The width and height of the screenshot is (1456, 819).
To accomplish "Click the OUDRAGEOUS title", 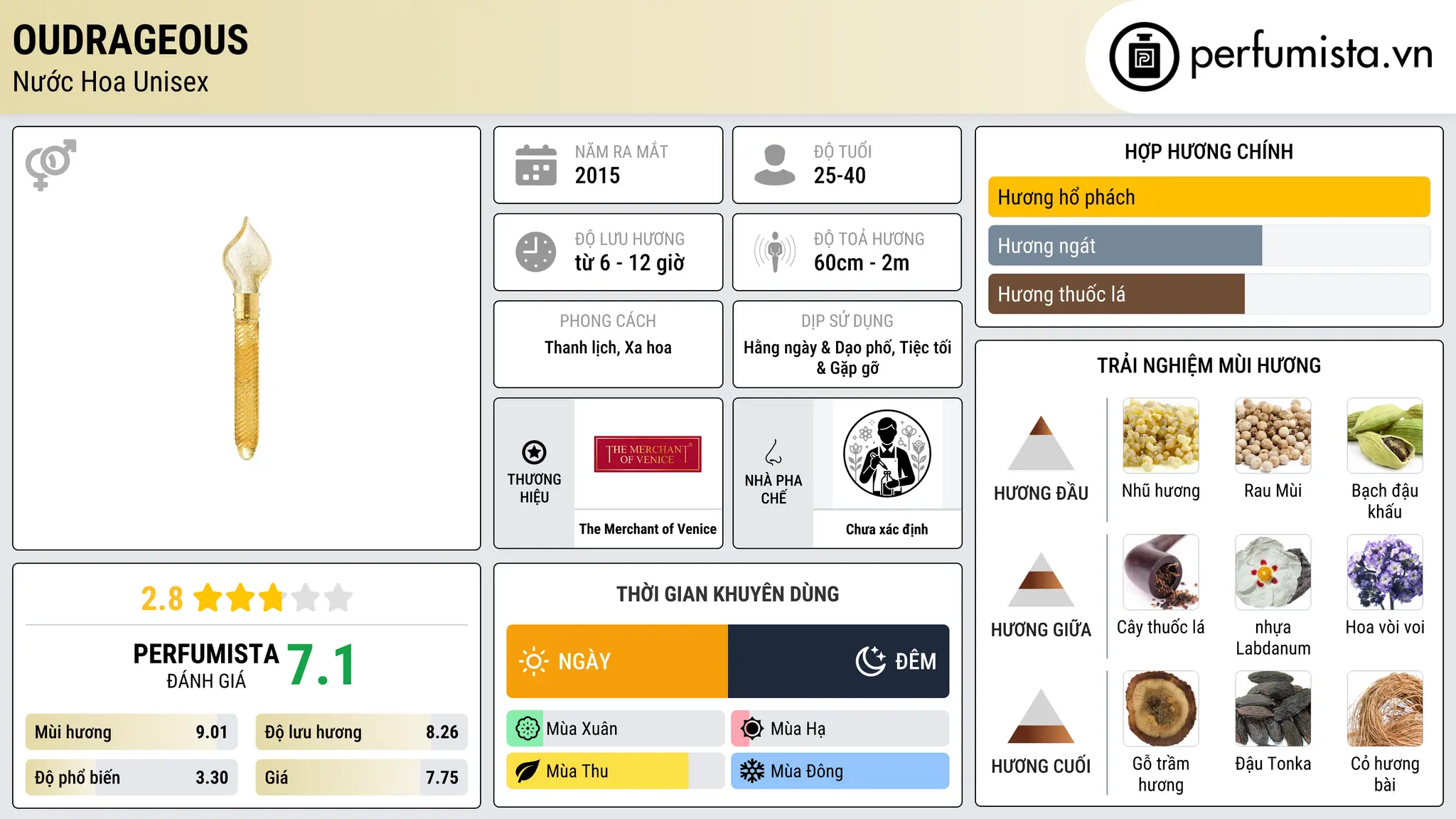I will (131, 40).
